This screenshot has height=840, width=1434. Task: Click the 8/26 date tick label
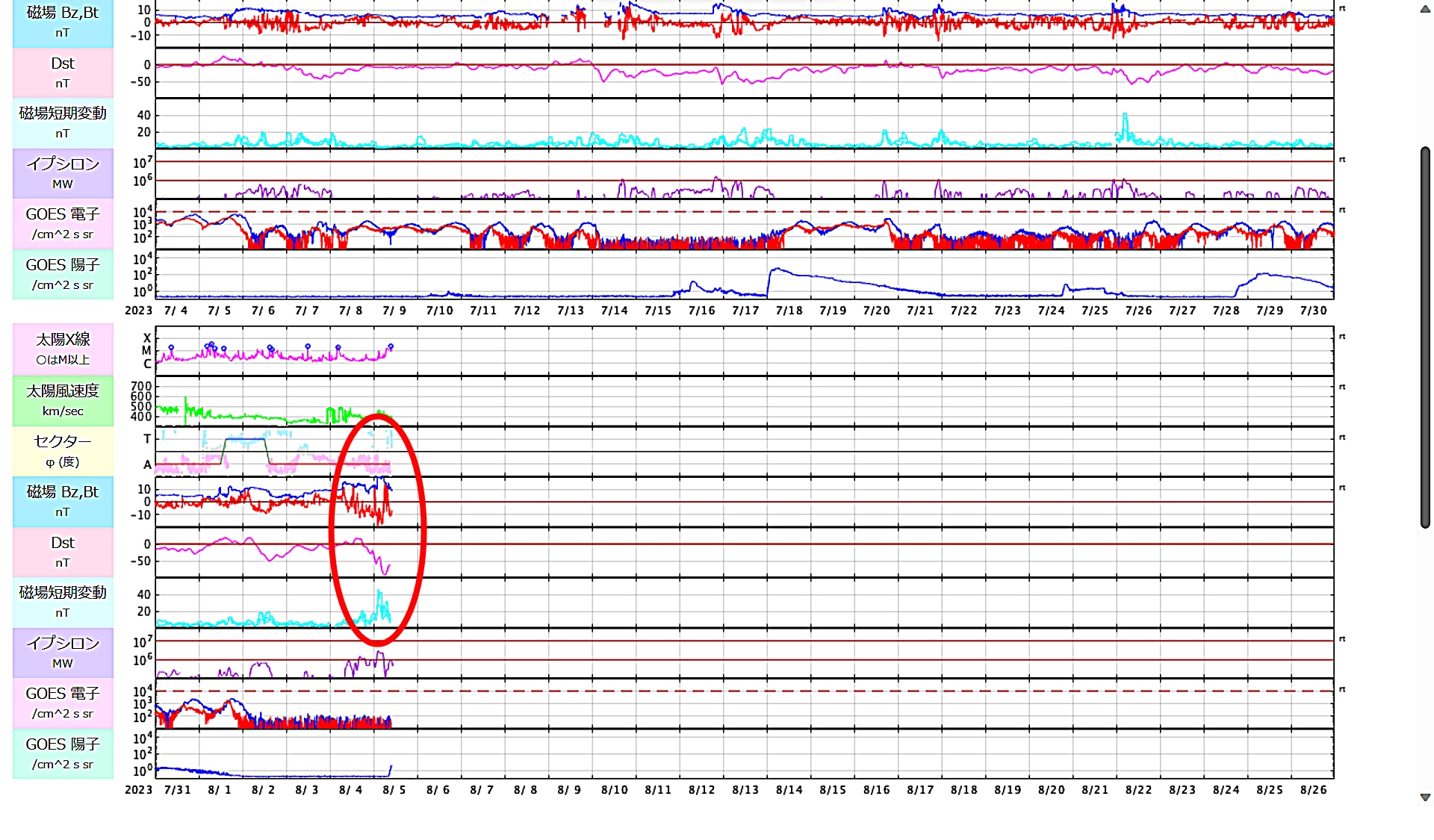click(1313, 790)
